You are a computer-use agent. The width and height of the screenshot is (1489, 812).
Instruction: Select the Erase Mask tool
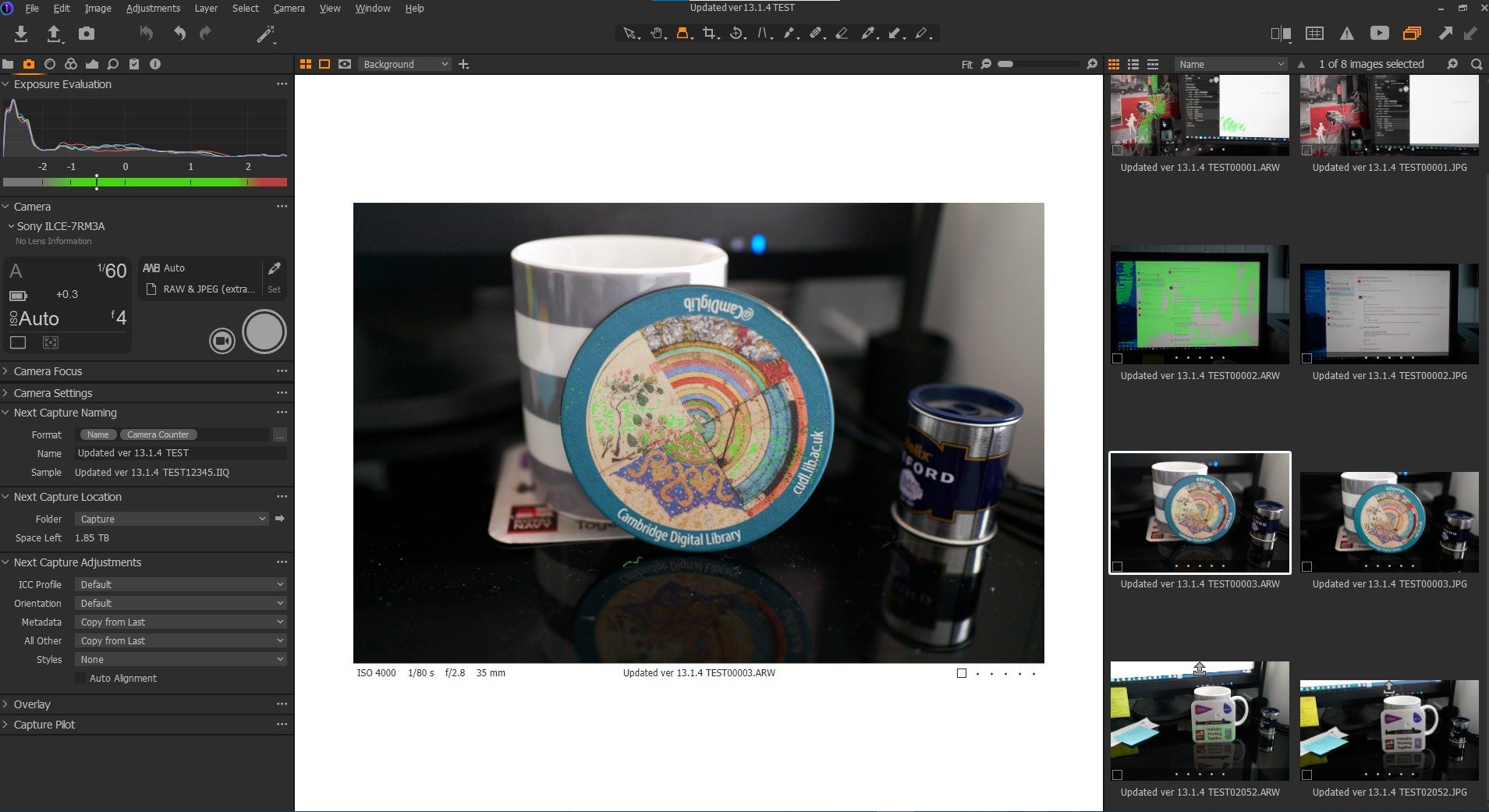pyautogui.click(x=842, y=34)
